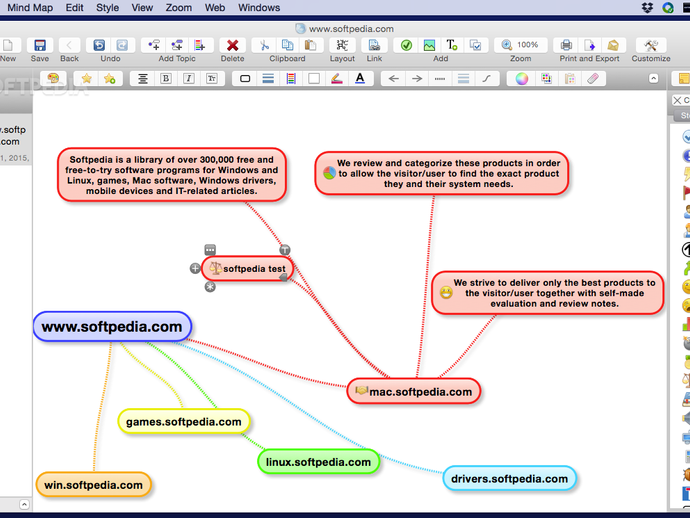The width and height of the screenshot is (690, 518).
Task: Click the Print printer icon
Action: [x=566, y=45]
